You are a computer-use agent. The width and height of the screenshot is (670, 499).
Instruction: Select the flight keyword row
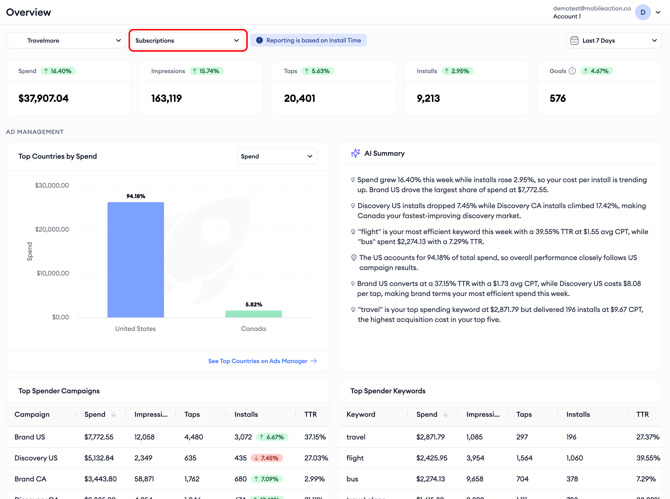(x=500, y=458)
